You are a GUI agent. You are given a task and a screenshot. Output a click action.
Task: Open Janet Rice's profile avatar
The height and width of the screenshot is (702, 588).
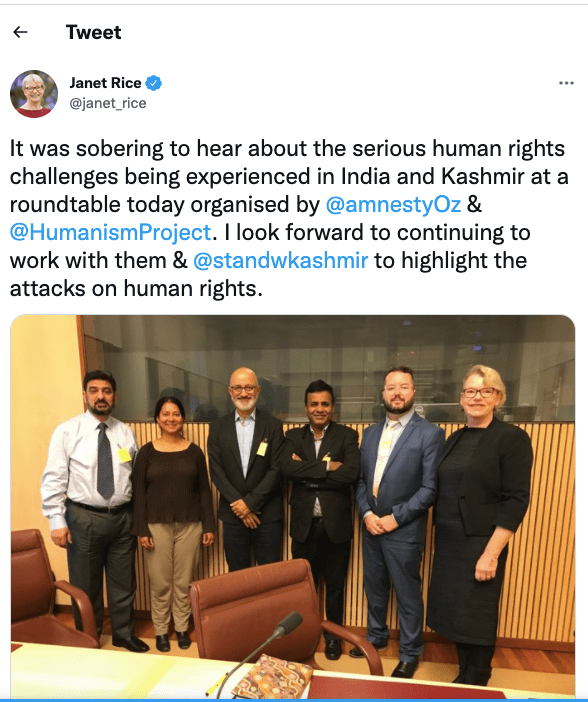34,94
